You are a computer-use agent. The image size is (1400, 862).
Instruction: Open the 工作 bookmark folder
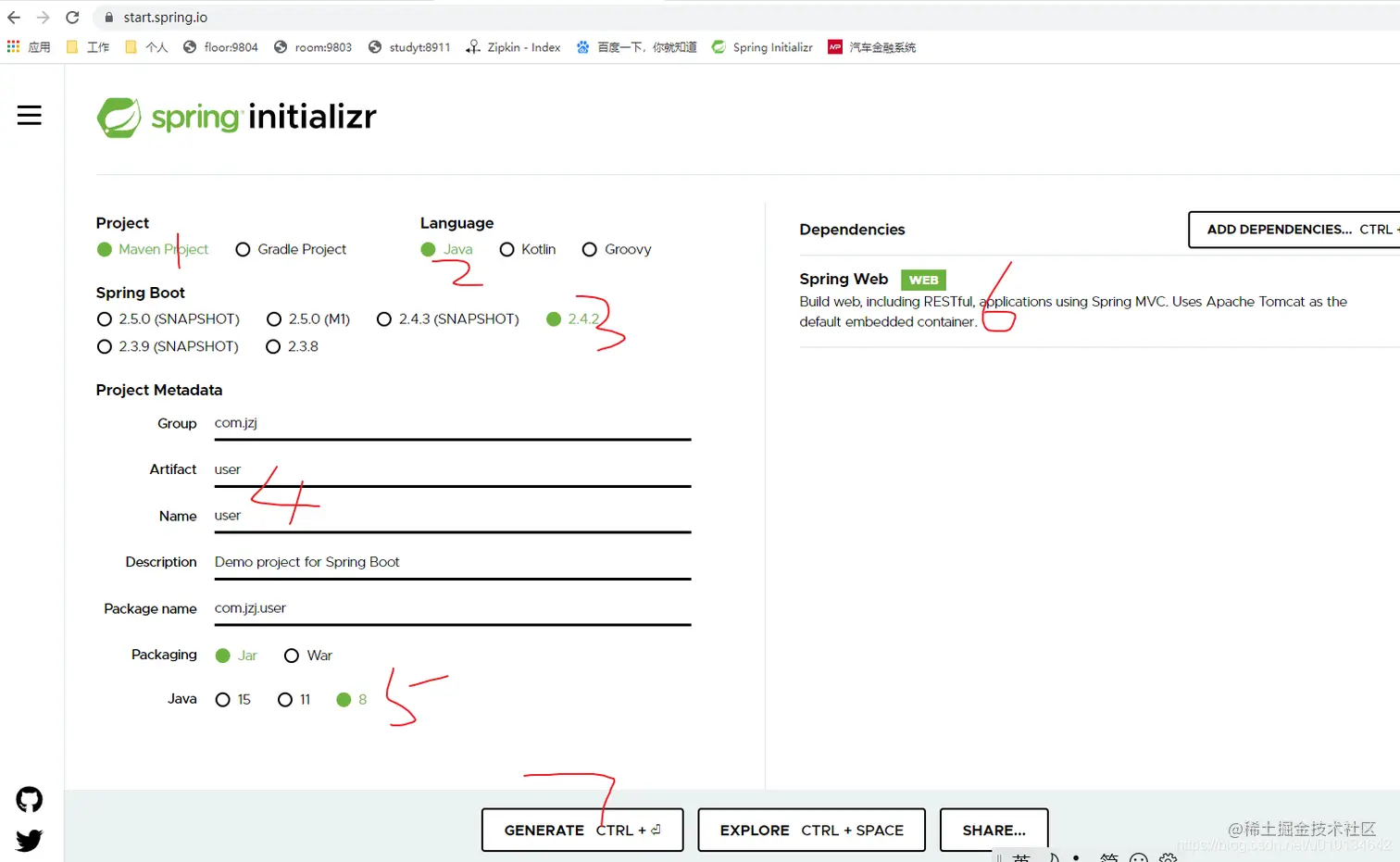click(x=88, y=47)
